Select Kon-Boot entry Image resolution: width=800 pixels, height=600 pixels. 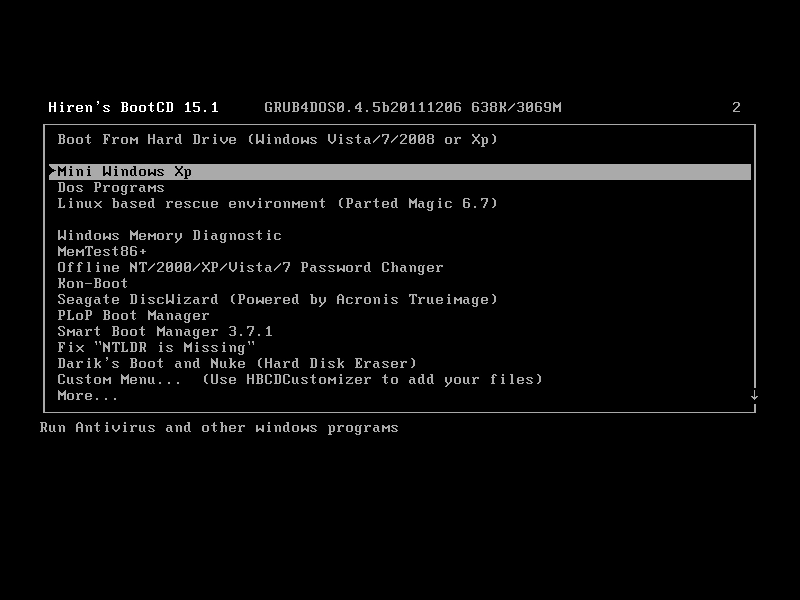92,283
